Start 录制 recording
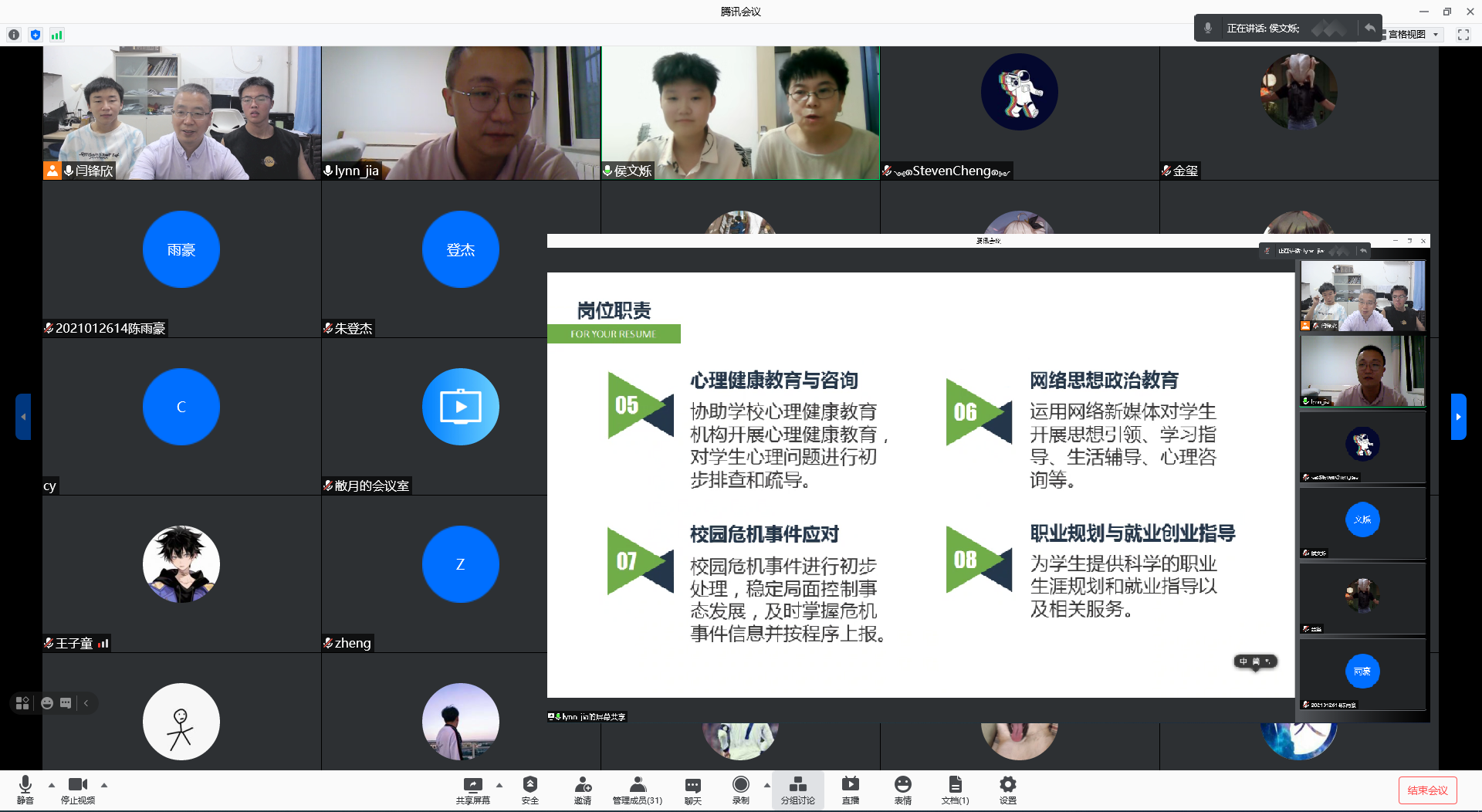The width and height of the screenshot is (1482, 812). click(x=740, y=790)
